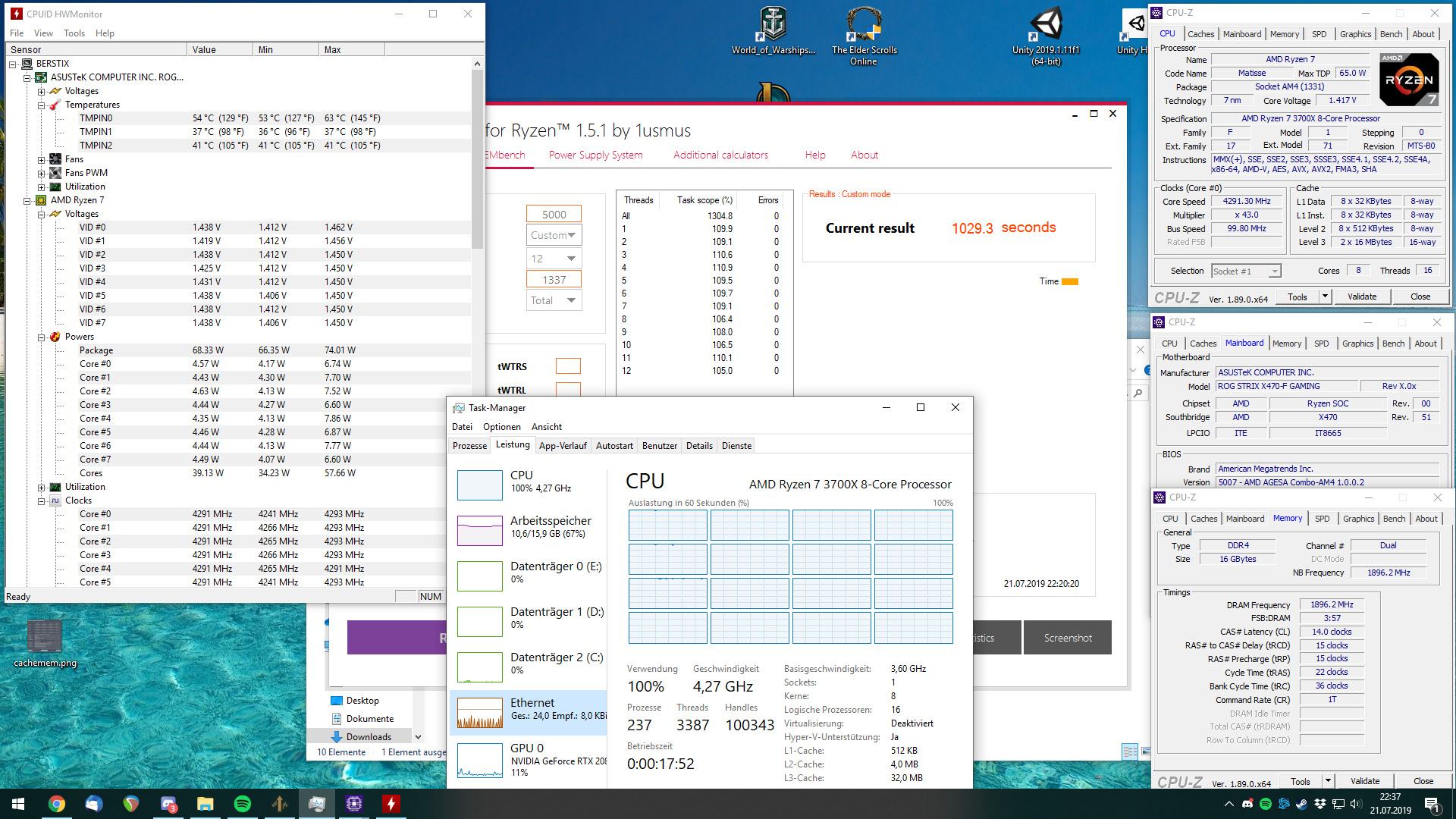Click Validate button in top CPU-Z
Image resolution: width=1456 pixels, height=819 pixels.
coord(1362,297)
